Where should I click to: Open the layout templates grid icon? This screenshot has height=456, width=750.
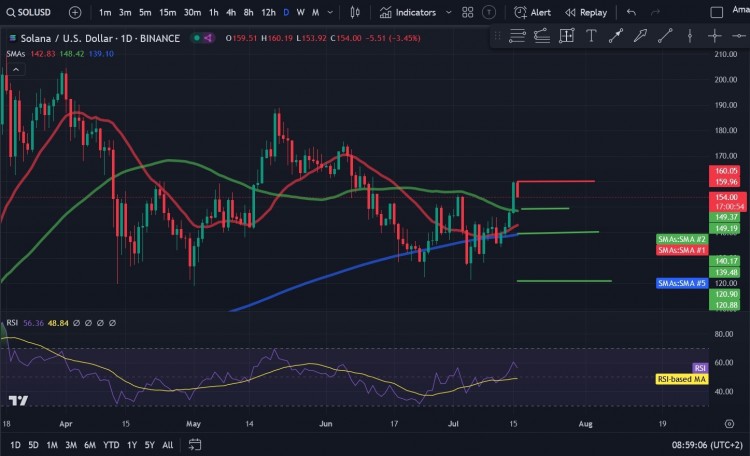468,12
